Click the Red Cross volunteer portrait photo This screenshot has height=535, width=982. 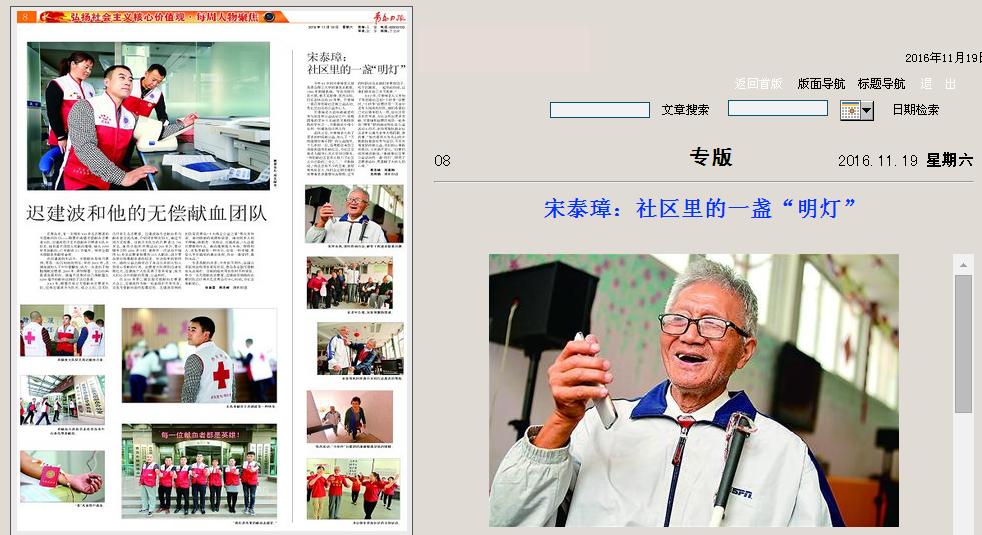[x=199, y=355]
